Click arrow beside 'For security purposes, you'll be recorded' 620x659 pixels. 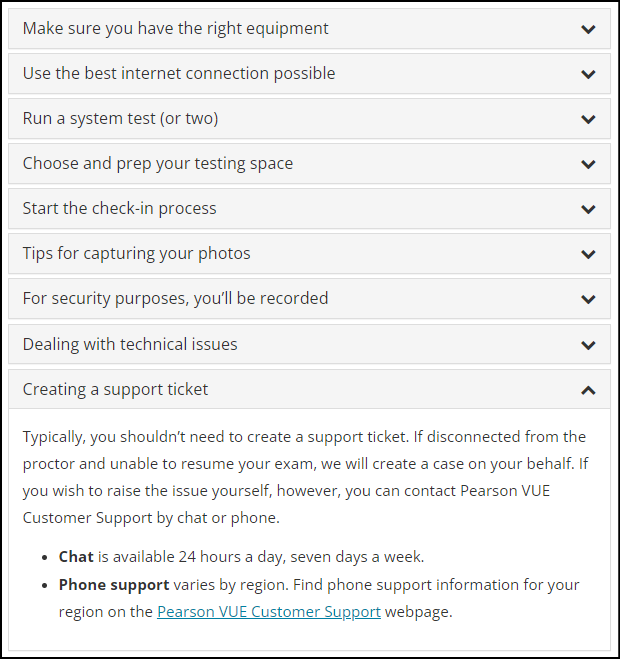tap(588, 299)
